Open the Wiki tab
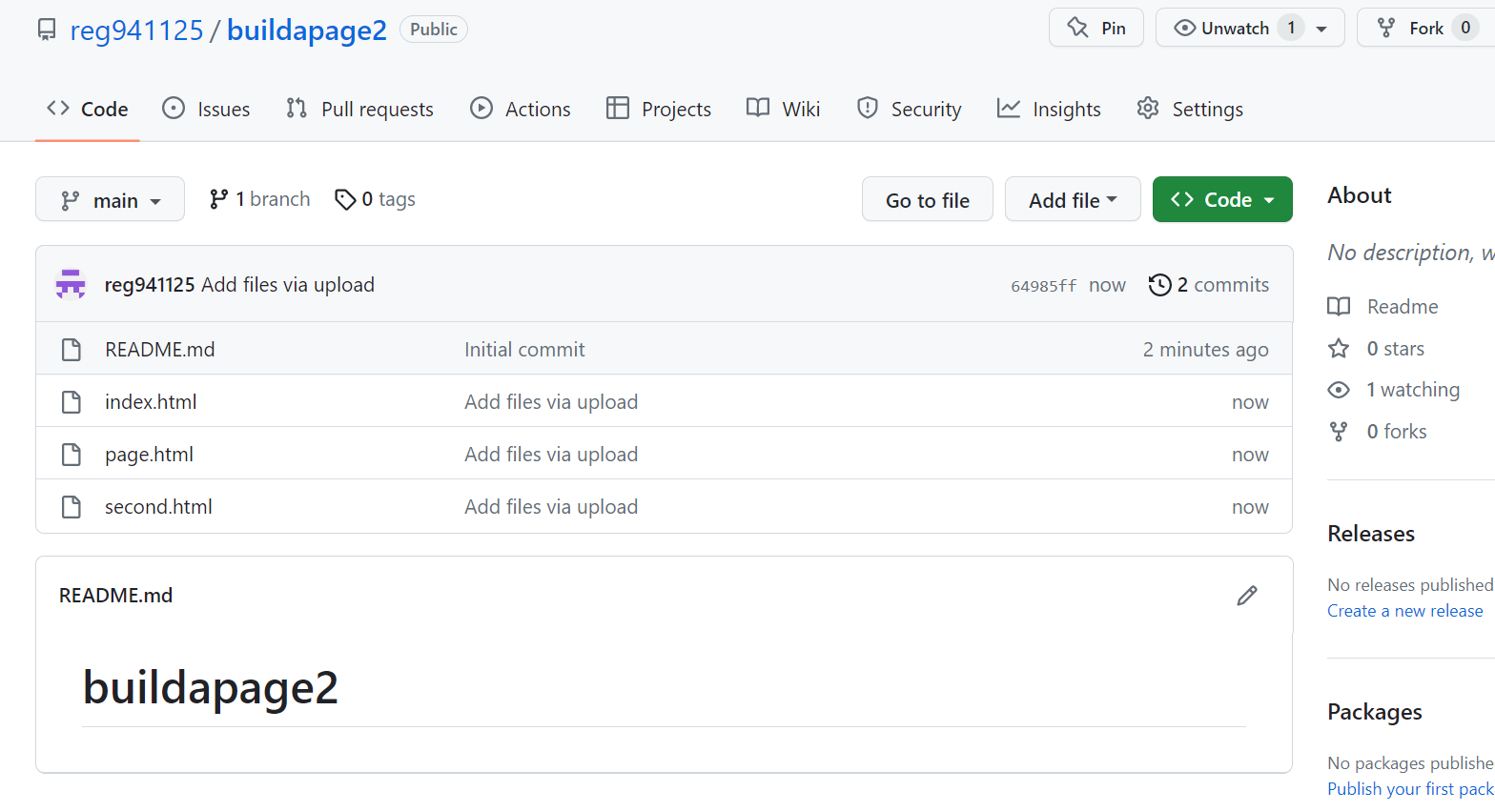This screenshot has height=812, width=1495. pyautogui.click(x=783, y=109)
